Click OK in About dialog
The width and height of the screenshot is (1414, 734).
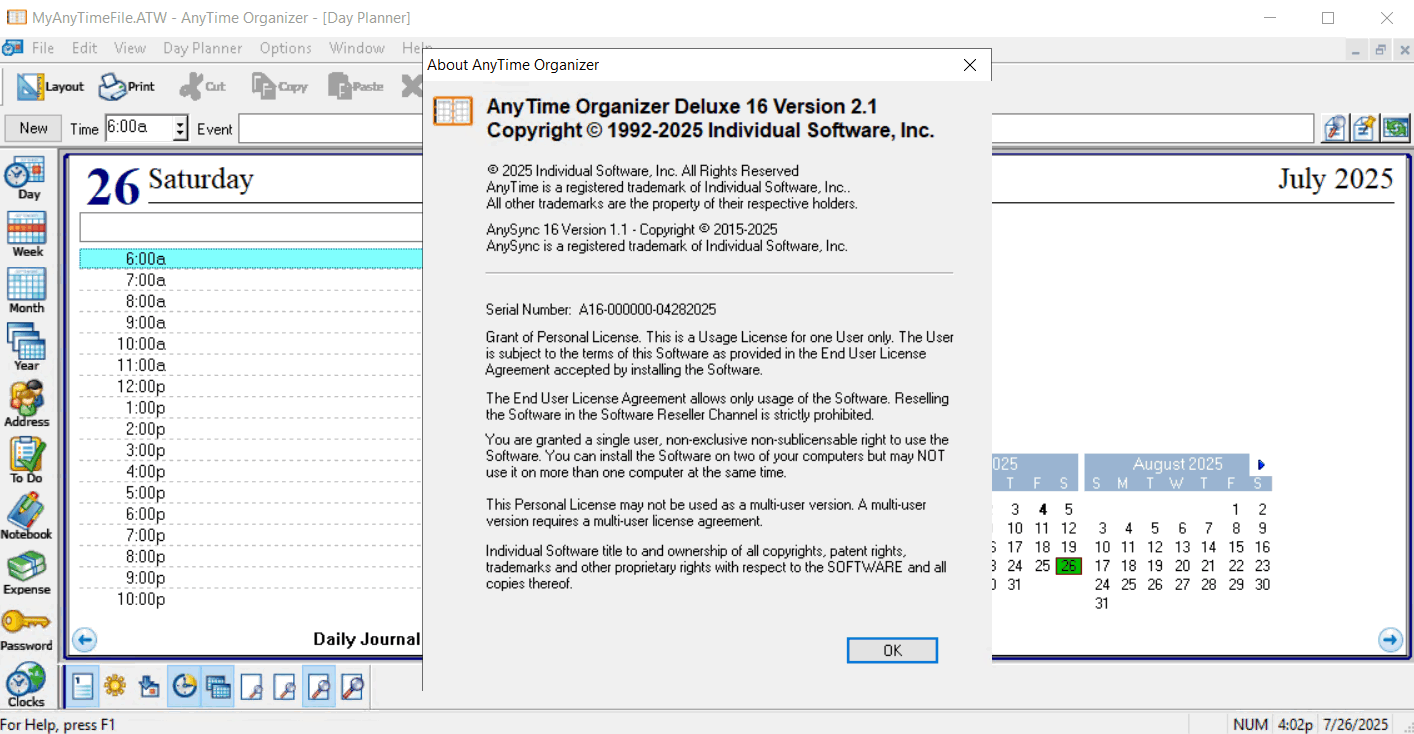coord(892,650)
